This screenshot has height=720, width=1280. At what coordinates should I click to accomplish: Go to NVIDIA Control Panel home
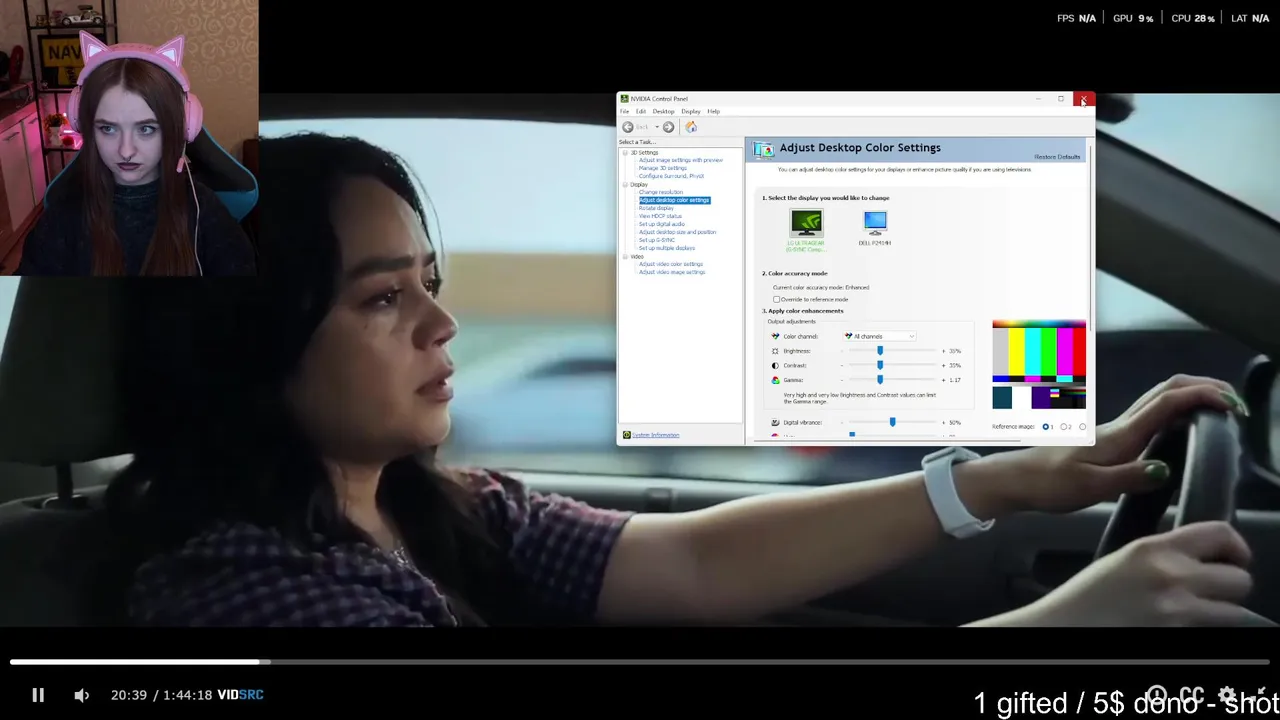click(691, 127)
